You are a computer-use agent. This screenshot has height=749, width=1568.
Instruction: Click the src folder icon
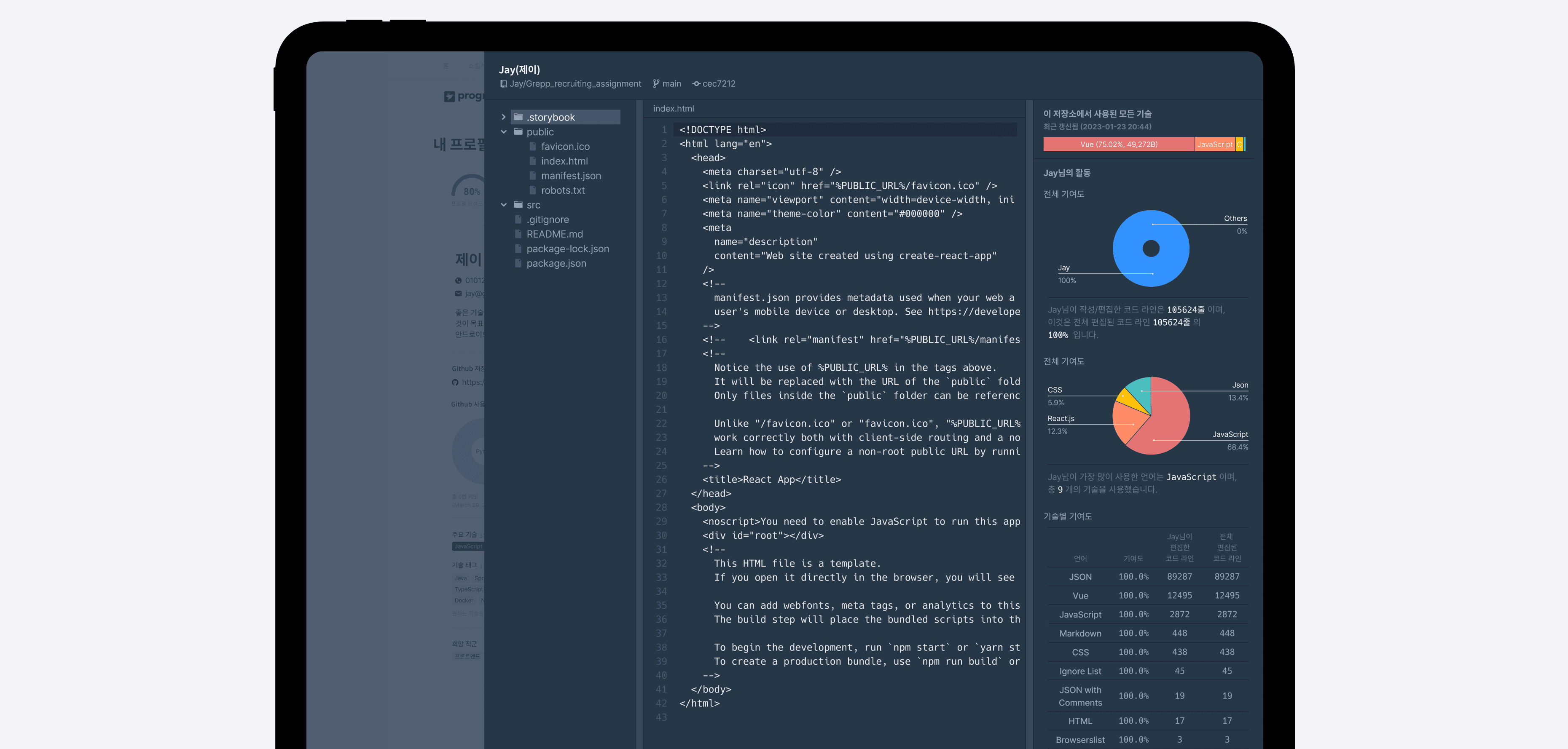click(x=518, y=204)
